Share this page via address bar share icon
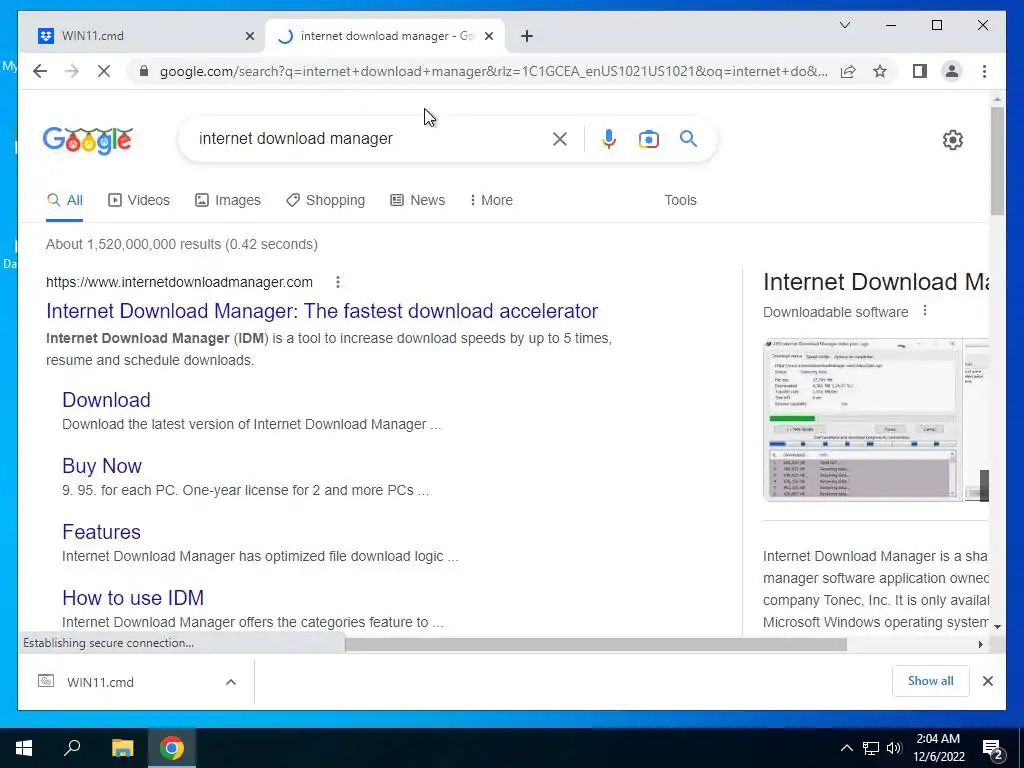The image size is (1024, 768). point(848,71)
